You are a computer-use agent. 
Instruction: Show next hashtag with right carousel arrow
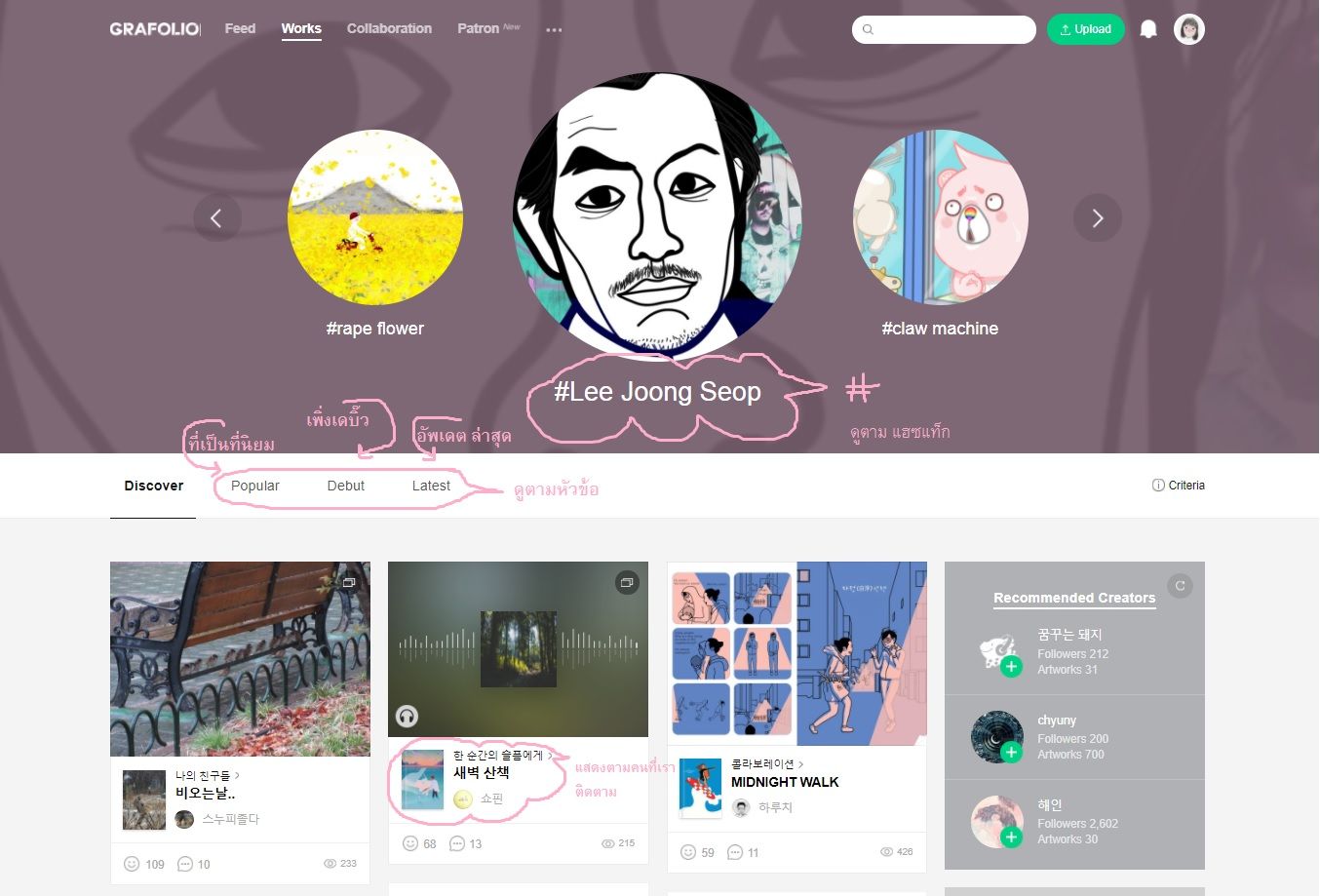1098,218
